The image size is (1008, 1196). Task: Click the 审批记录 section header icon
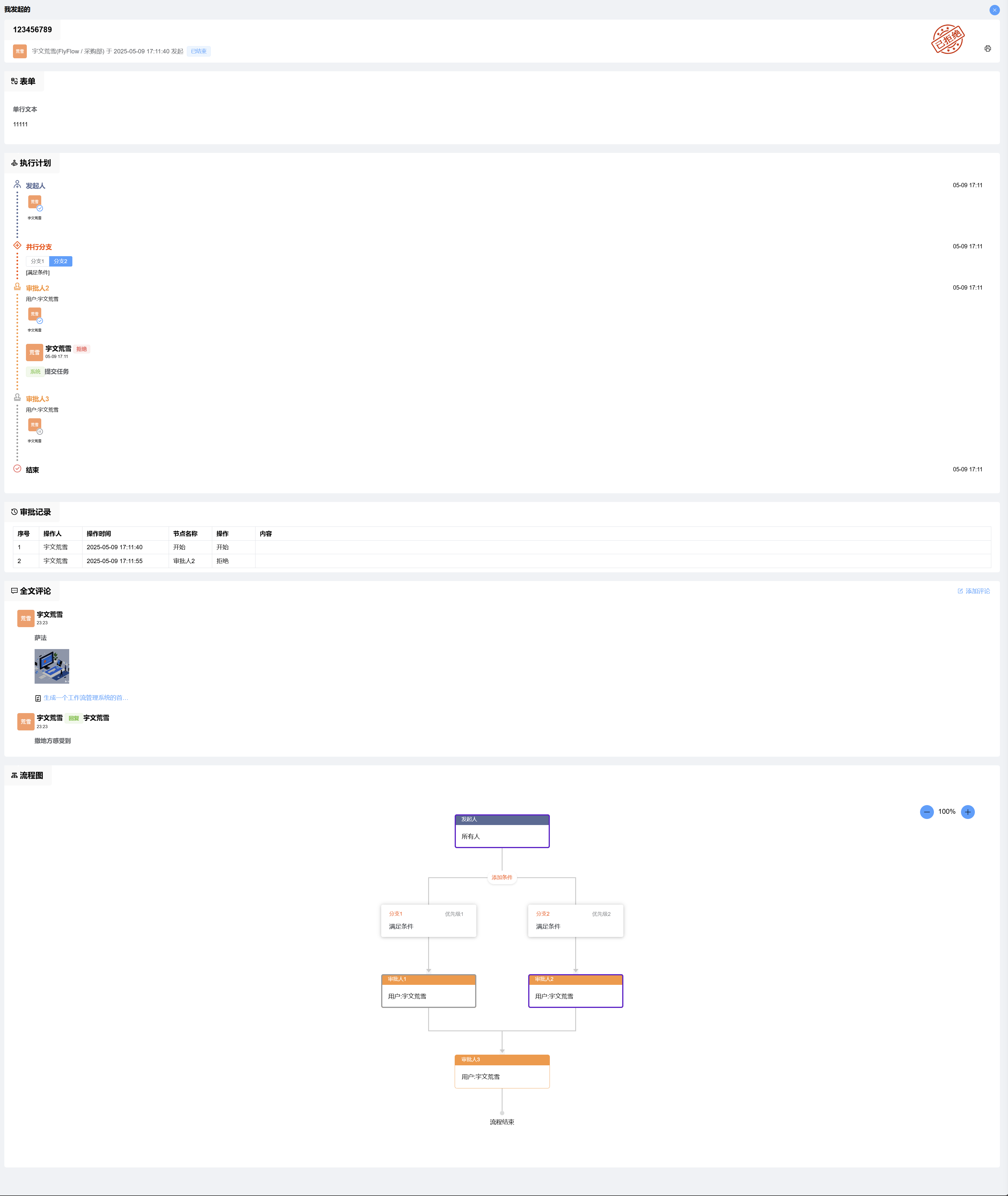point(14,512)
